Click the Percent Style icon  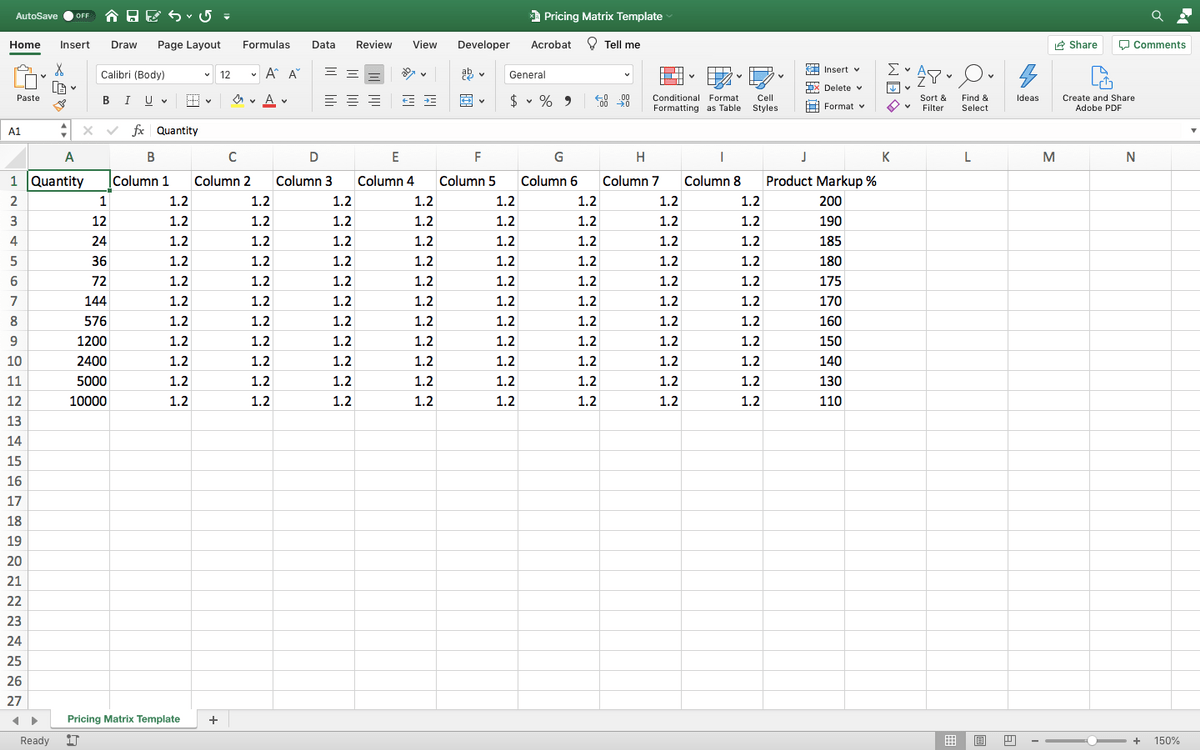tap(546, 101)
